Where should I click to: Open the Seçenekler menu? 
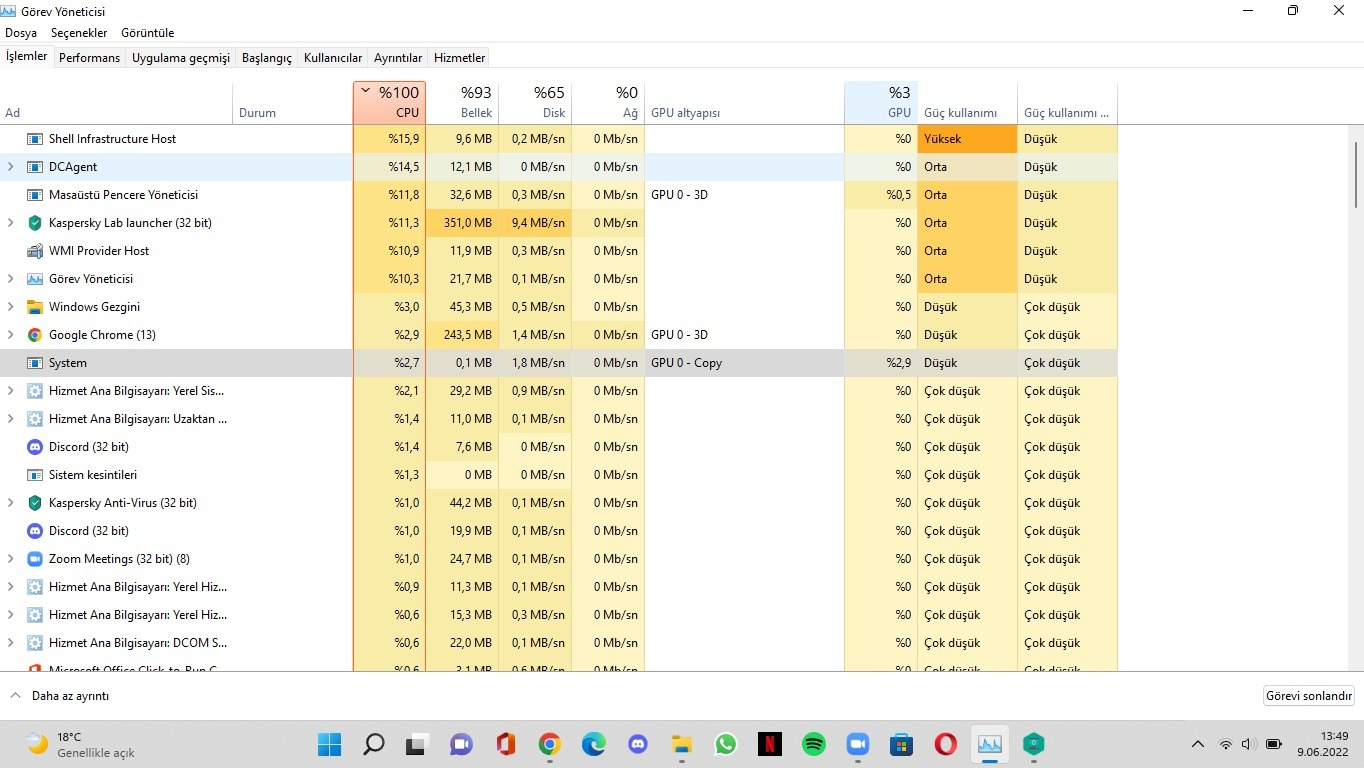click(79, 33)
